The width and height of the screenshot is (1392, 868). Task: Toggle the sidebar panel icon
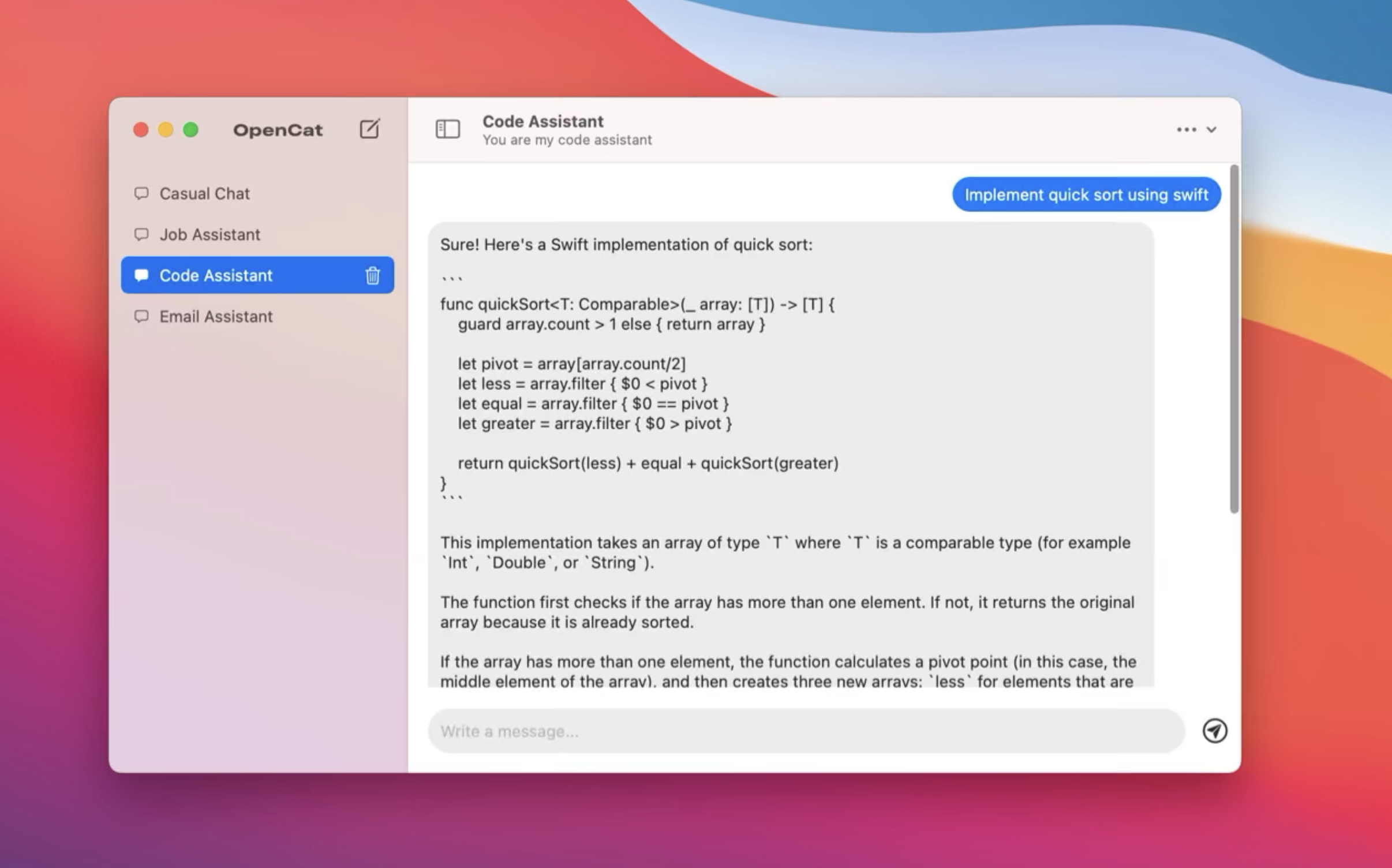click(447, 129)
